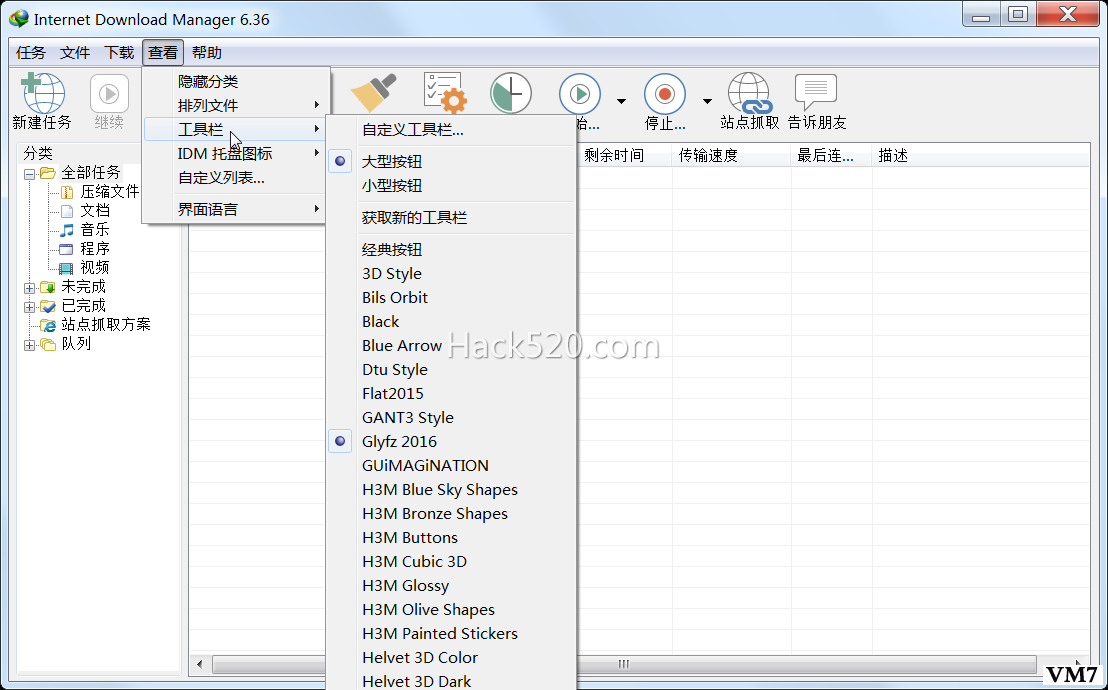Expand the 已完成 tree node
The width and height of the screenshot is (1108, 690).
29,308
